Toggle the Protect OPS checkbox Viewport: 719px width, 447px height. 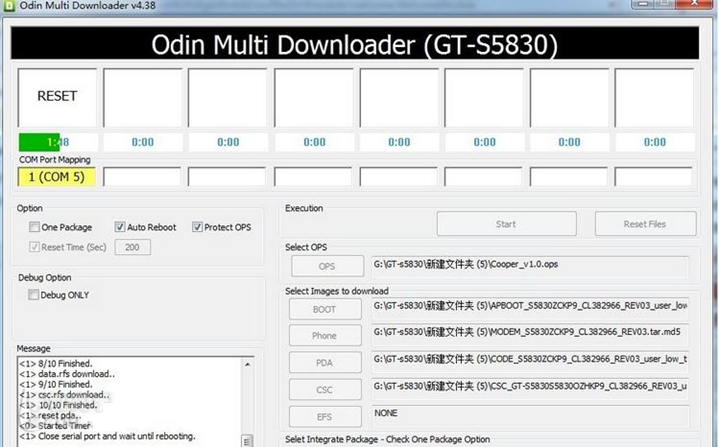197,227
